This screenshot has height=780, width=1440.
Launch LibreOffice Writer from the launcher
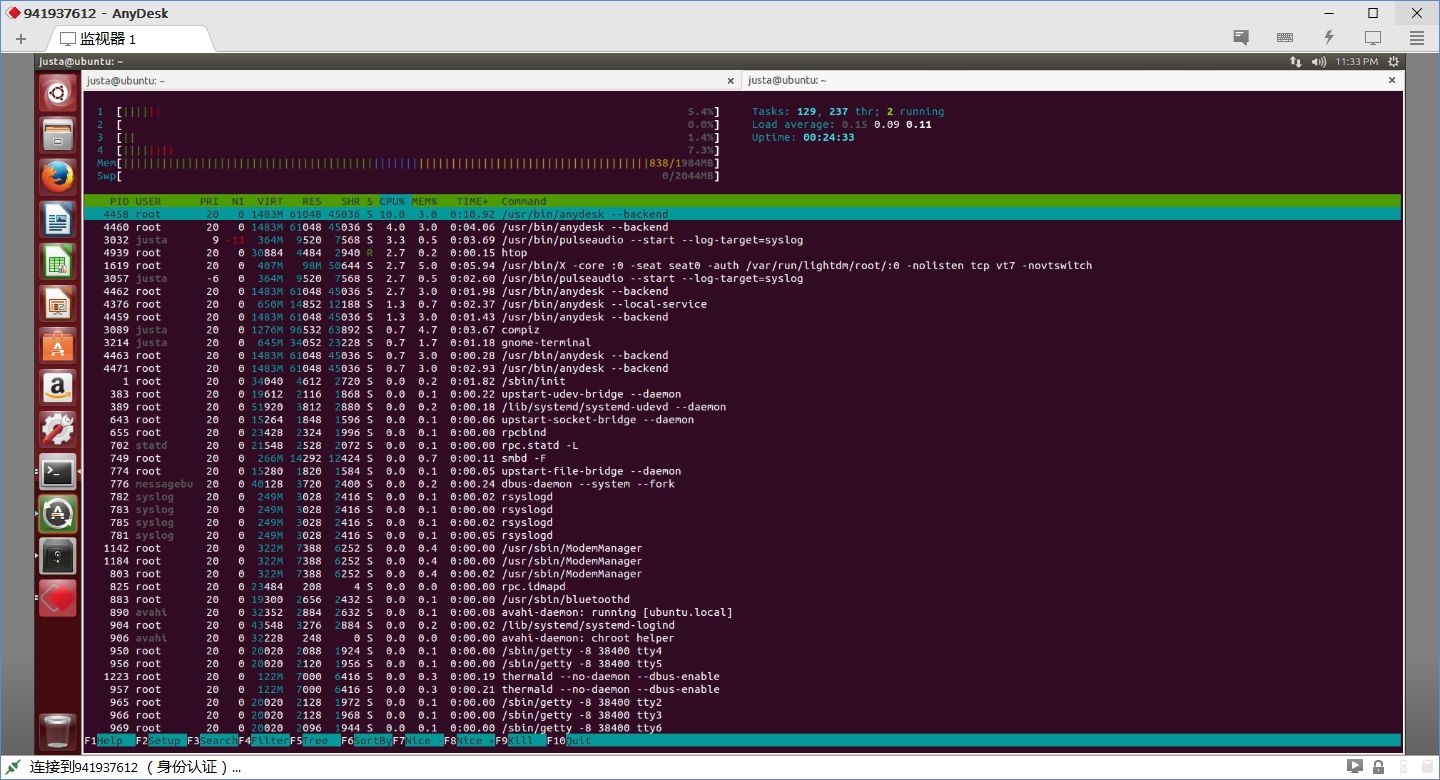[58, 219]
